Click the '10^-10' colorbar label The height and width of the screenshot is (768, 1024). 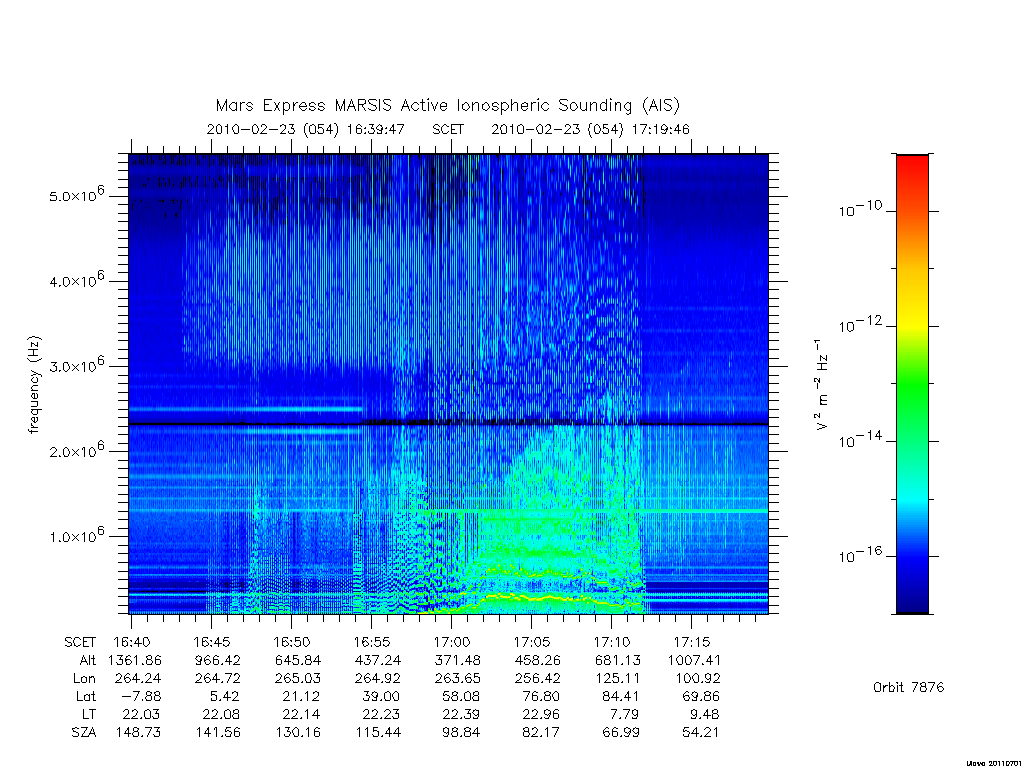coord(859,209)
